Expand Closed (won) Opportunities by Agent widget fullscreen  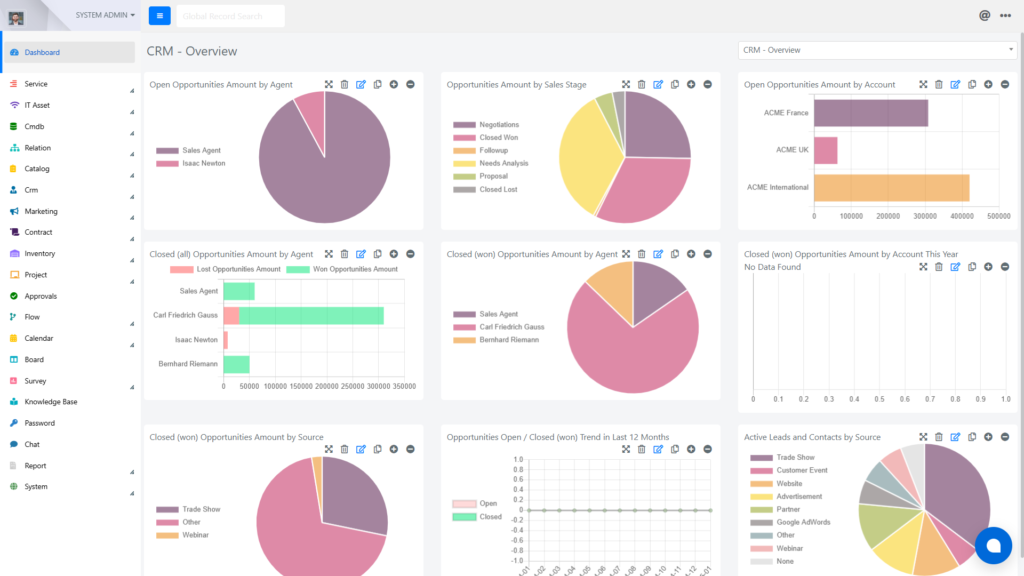[626, 254]
